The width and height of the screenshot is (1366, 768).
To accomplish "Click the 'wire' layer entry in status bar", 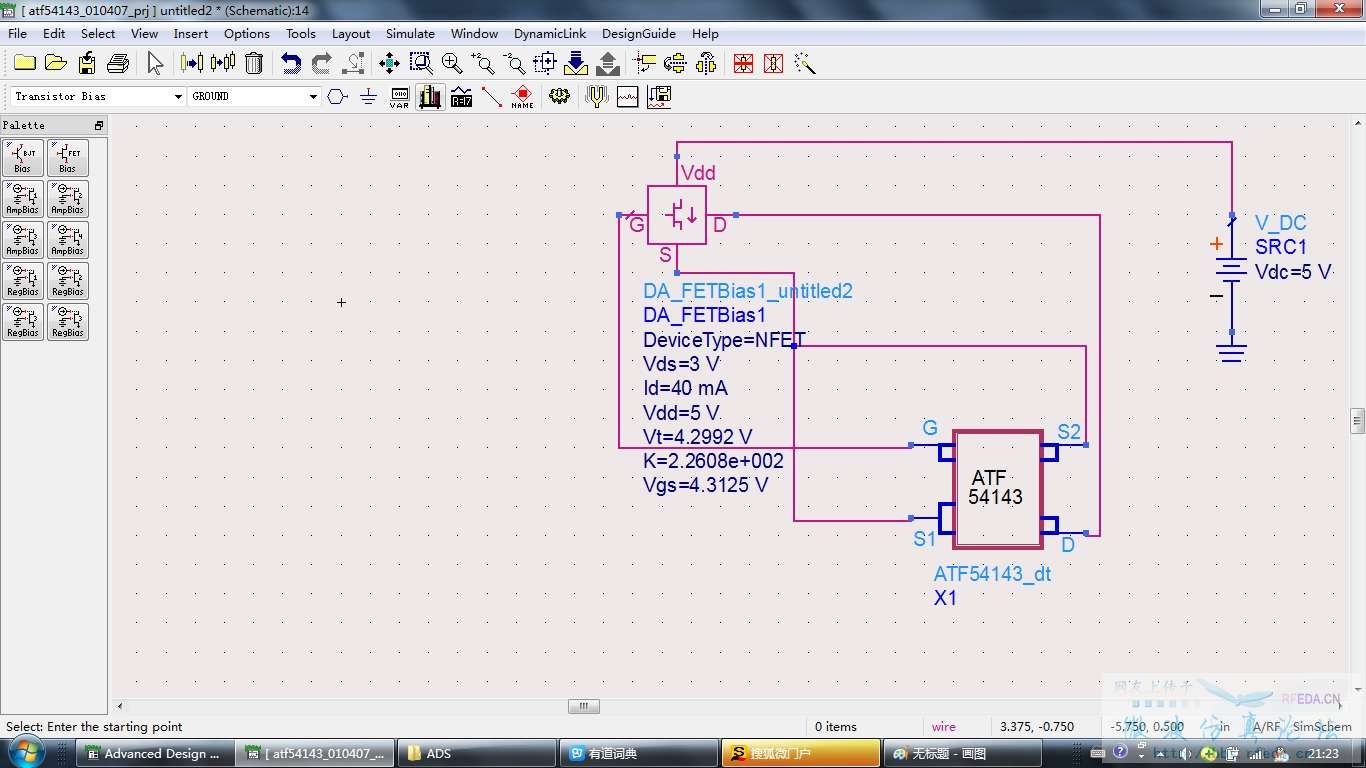I will 944,727.
